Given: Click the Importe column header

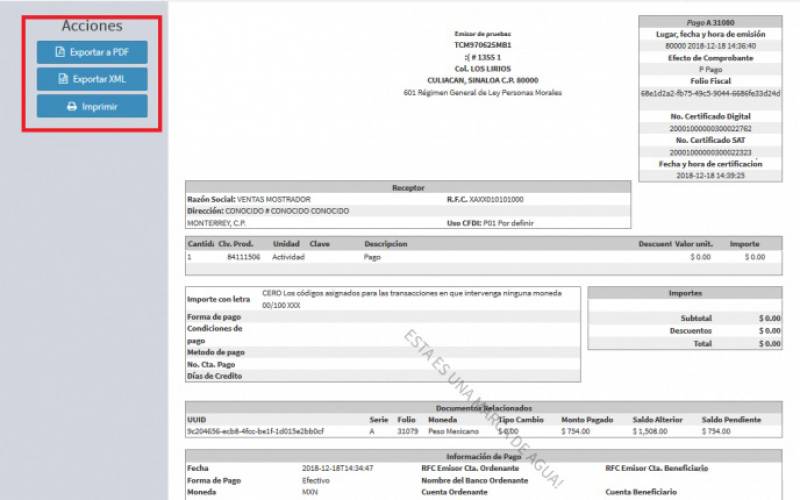Looking at the screenshot, I should click(744, 244).
